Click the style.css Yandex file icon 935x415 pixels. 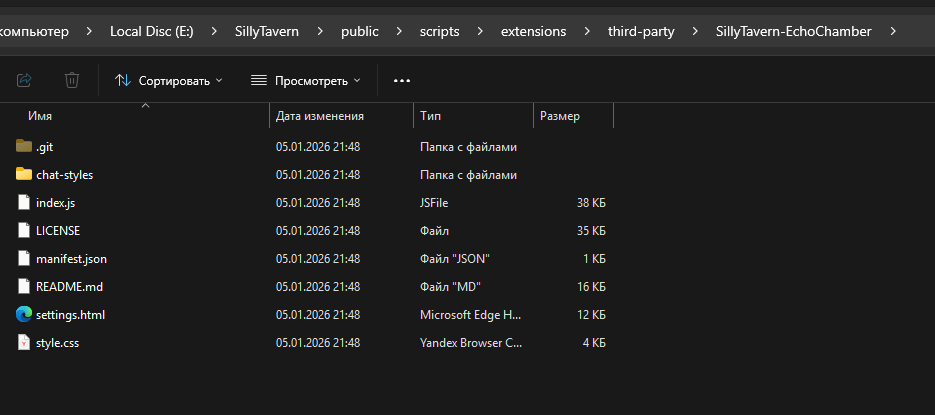(x=25, y=342)
